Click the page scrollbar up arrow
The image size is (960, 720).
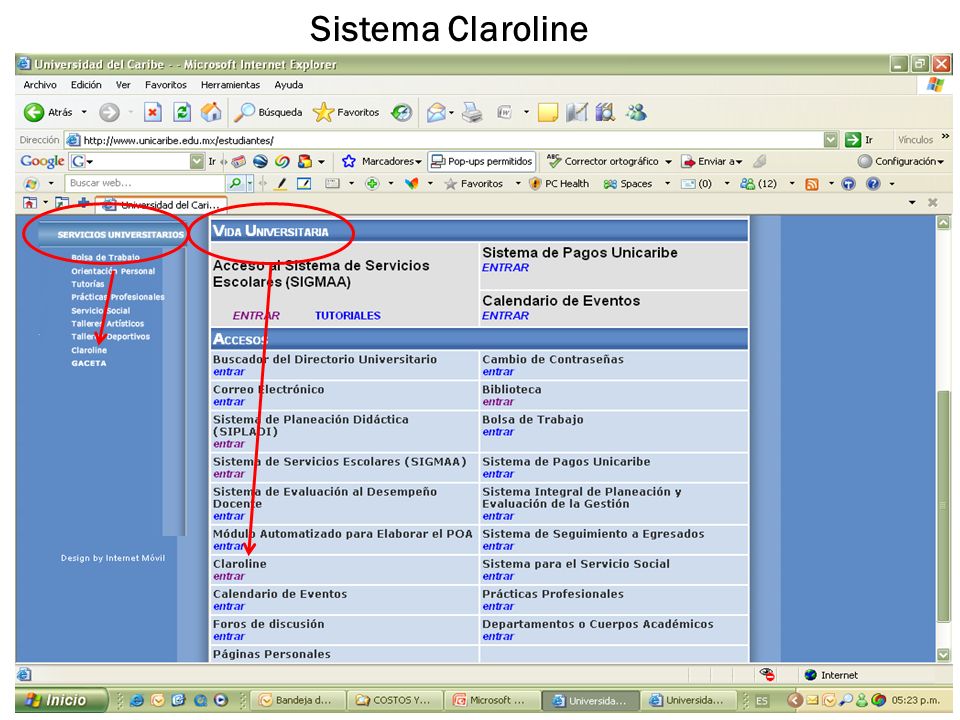943,223
